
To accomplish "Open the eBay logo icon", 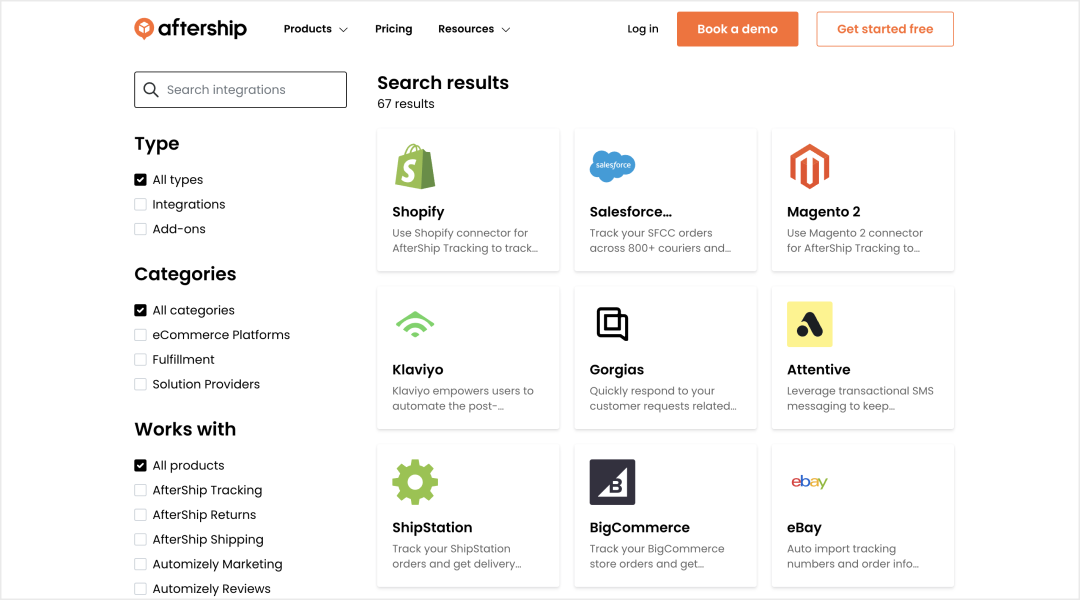I will pyautogui.click(x=809, y=482).
